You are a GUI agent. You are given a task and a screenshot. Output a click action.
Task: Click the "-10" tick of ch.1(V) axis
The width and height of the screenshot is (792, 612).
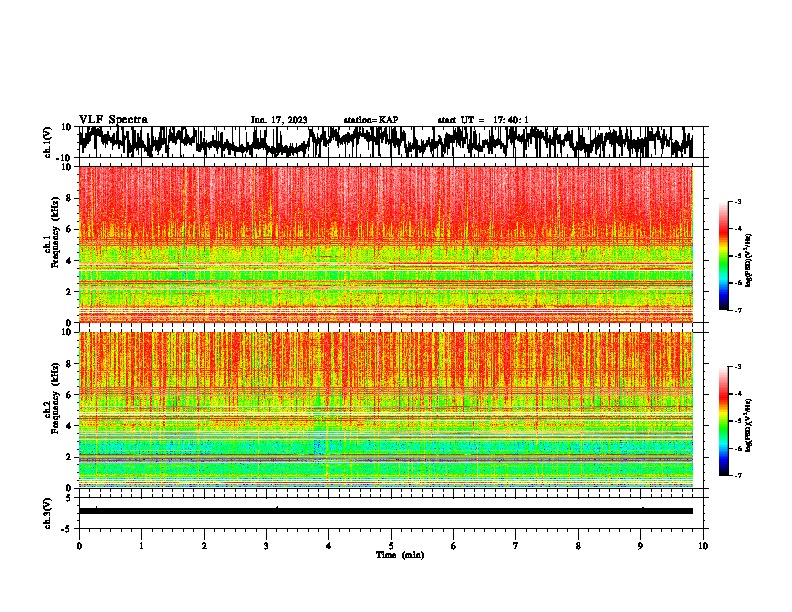pos(65,158)
